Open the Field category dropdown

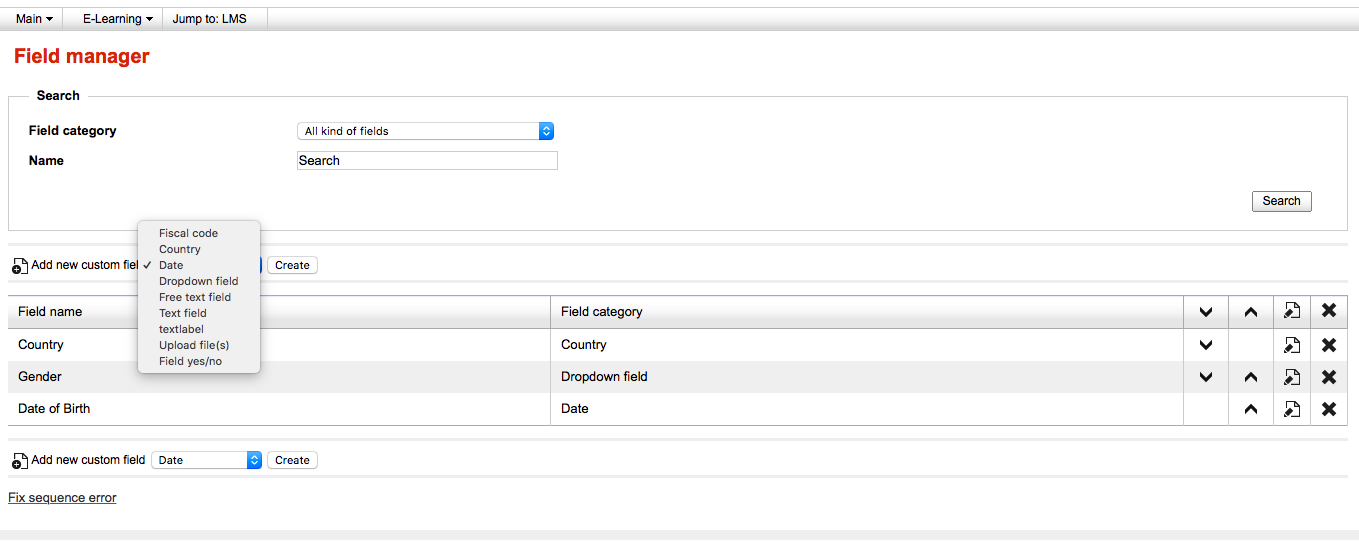pos(425,131)
